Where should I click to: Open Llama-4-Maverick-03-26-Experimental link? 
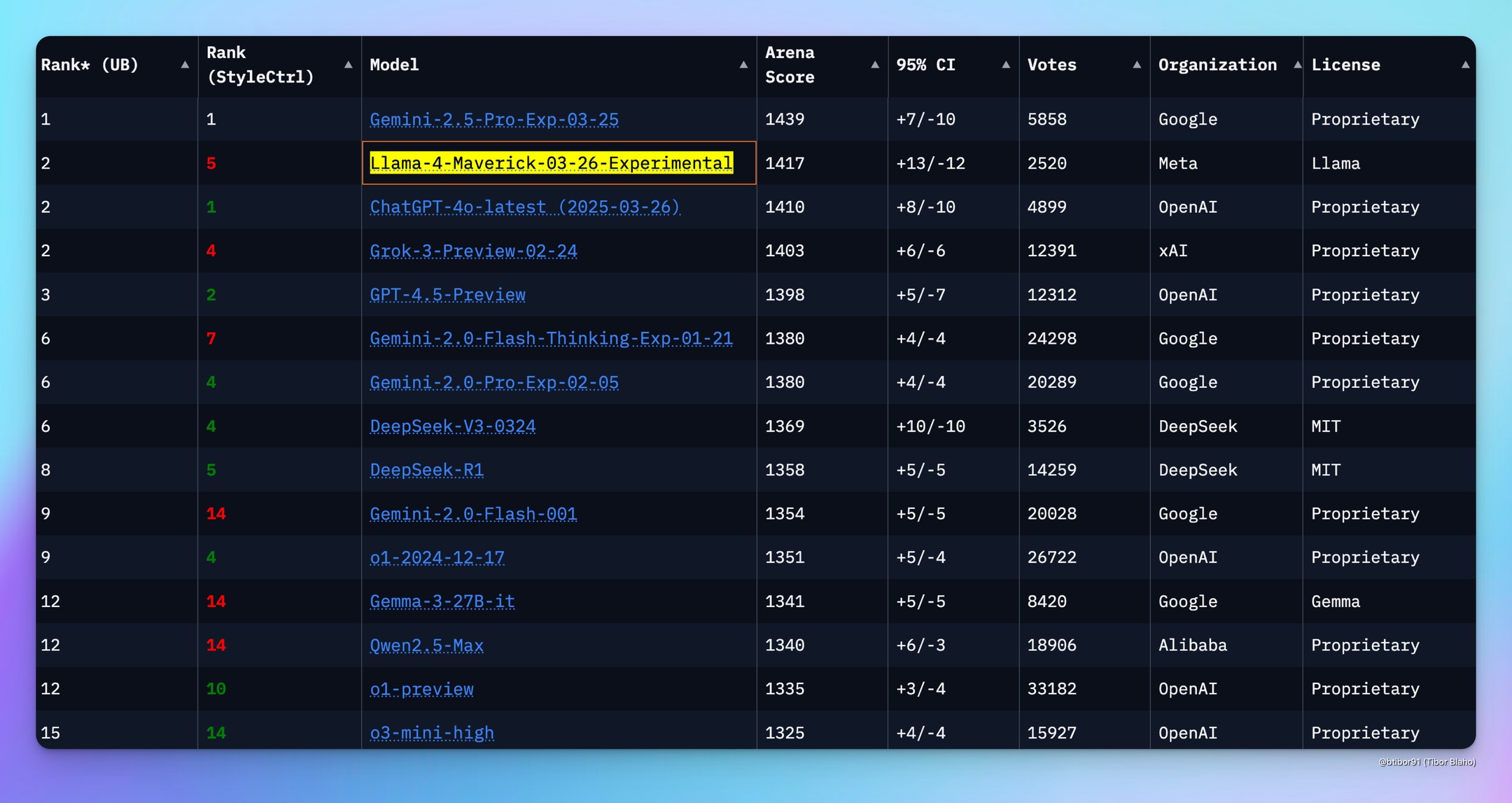pyautogui.click(x=552, y=163)
